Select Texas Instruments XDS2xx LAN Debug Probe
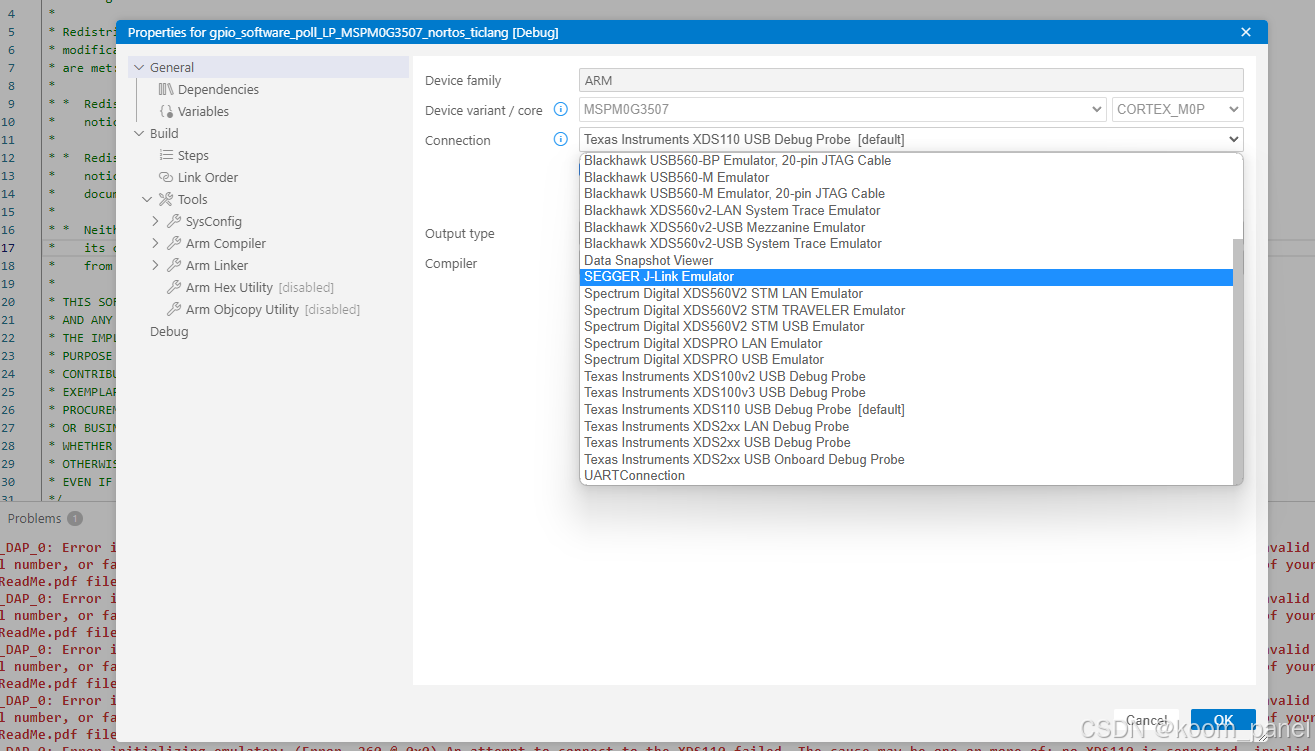This screenshot has height=751, width=1315. [x=906, y=426]
